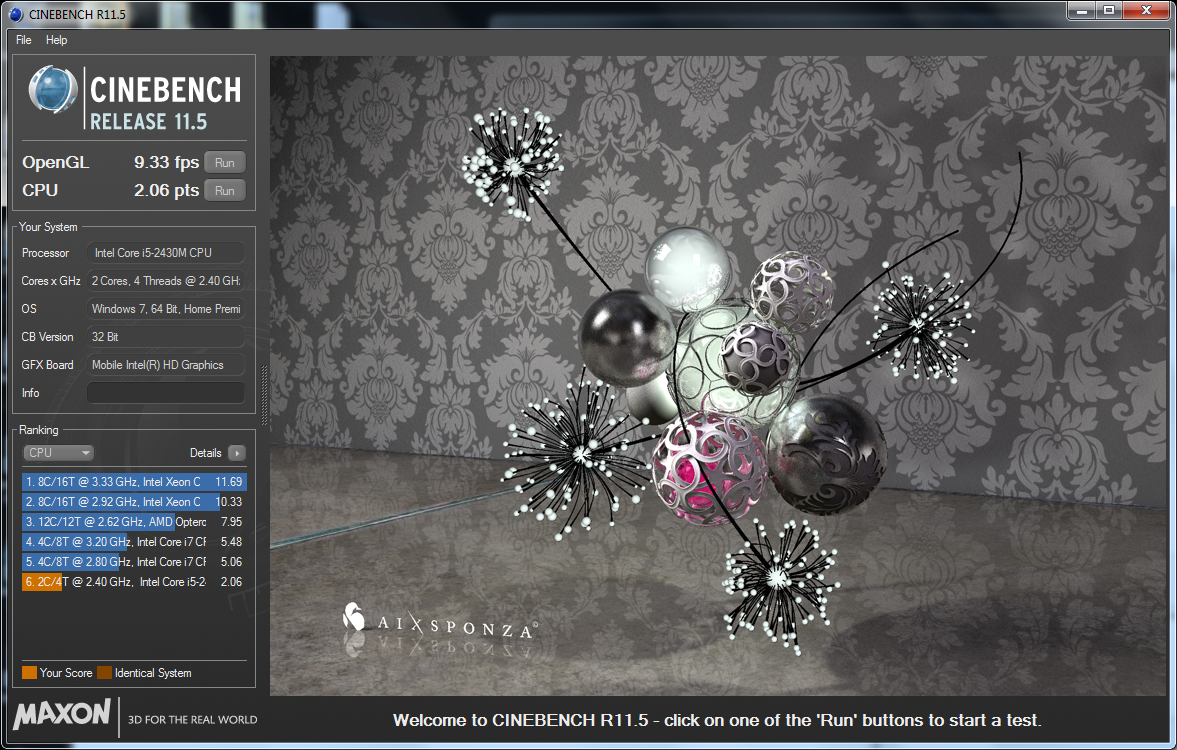Maximize the Cinebench window

coord(1109,11)
